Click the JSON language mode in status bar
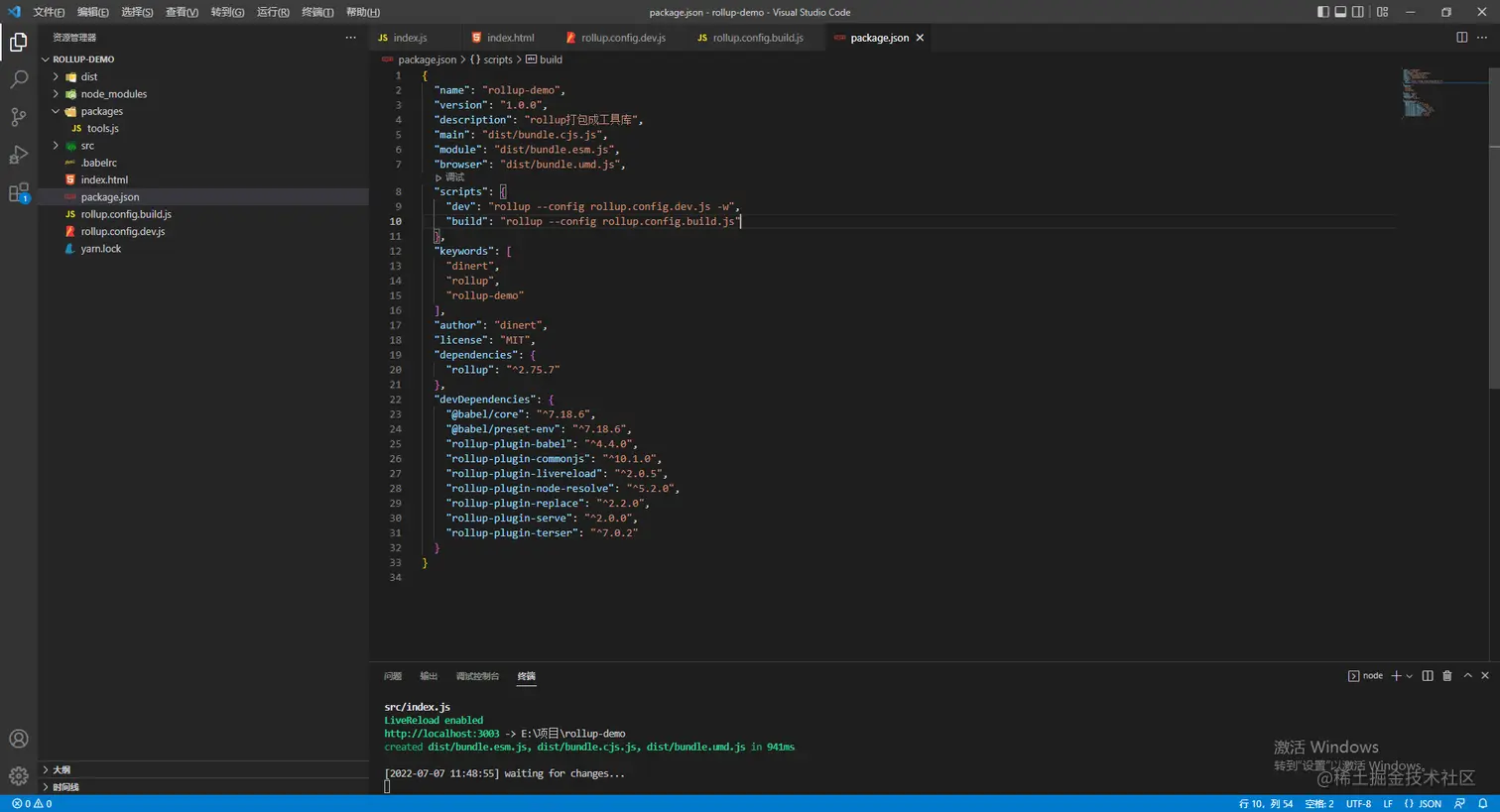Screen dimensions: 1500x812 (x=1423, y=804)
